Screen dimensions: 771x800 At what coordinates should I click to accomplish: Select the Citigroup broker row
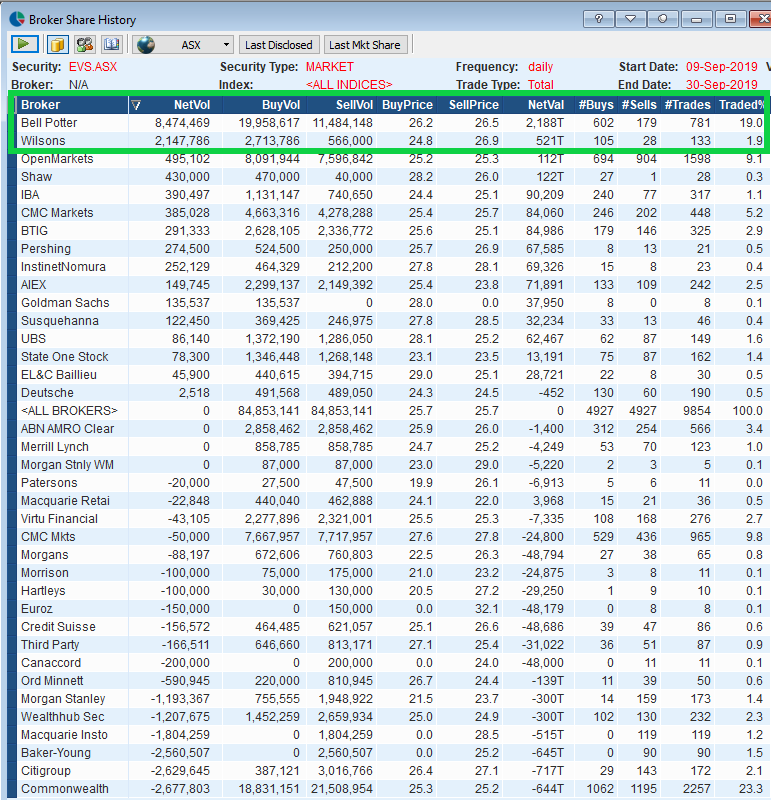point(391,771)
